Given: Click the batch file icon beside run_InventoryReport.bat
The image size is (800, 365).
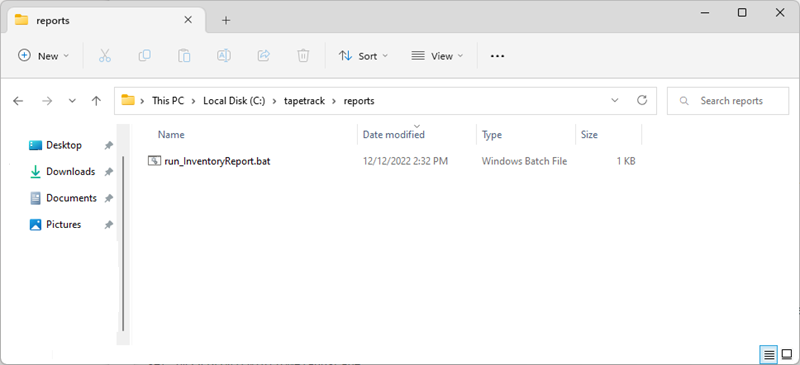Looking at the screenshot, I should click(154, 161).
